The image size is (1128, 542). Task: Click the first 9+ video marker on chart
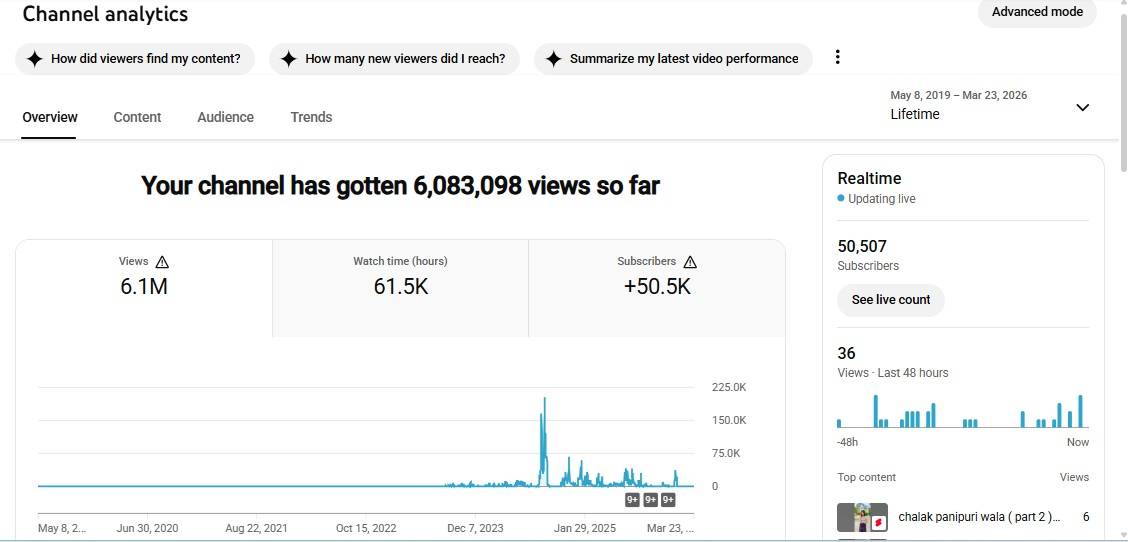[x=632, y=500]
